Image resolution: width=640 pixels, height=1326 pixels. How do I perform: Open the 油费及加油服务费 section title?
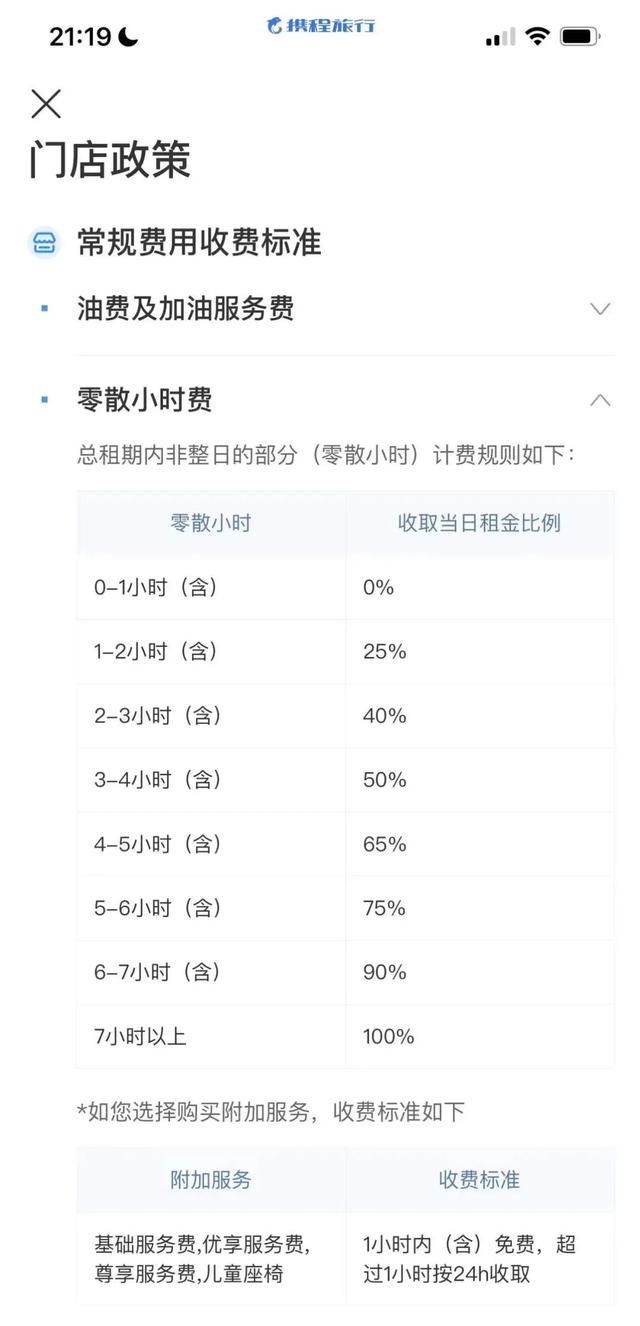[x=186, y=308]
